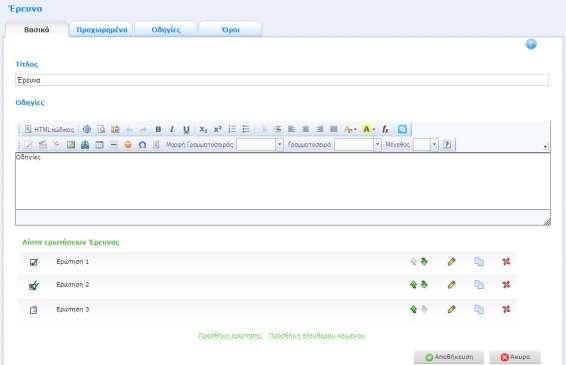Insert a horizontal rule
Viewport: 566px width, 365px height.
114,145
